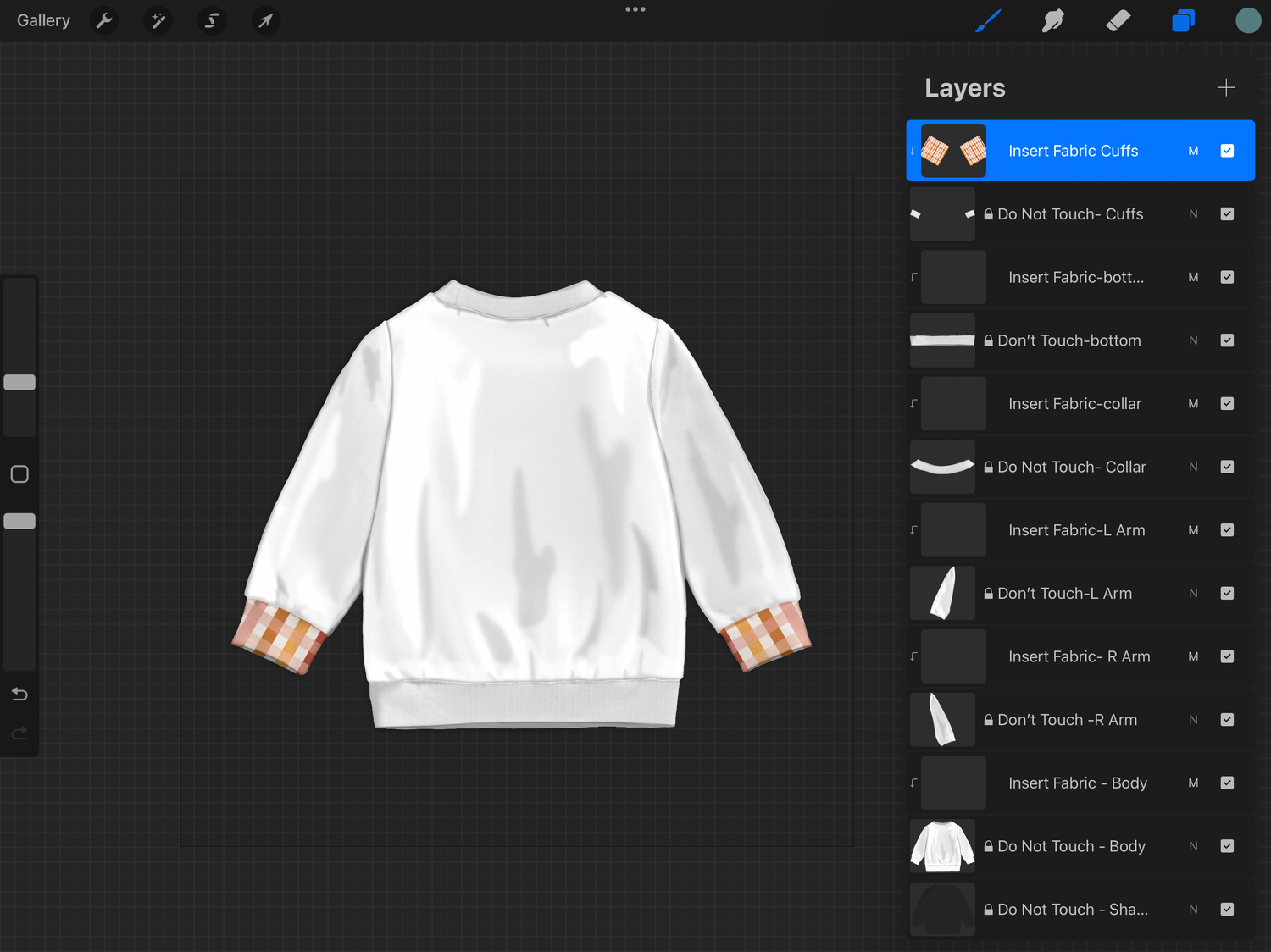The image size is (1271, 952).
Task: Close the Layers panel via Layers icon
Action: tap(1183, 20)
